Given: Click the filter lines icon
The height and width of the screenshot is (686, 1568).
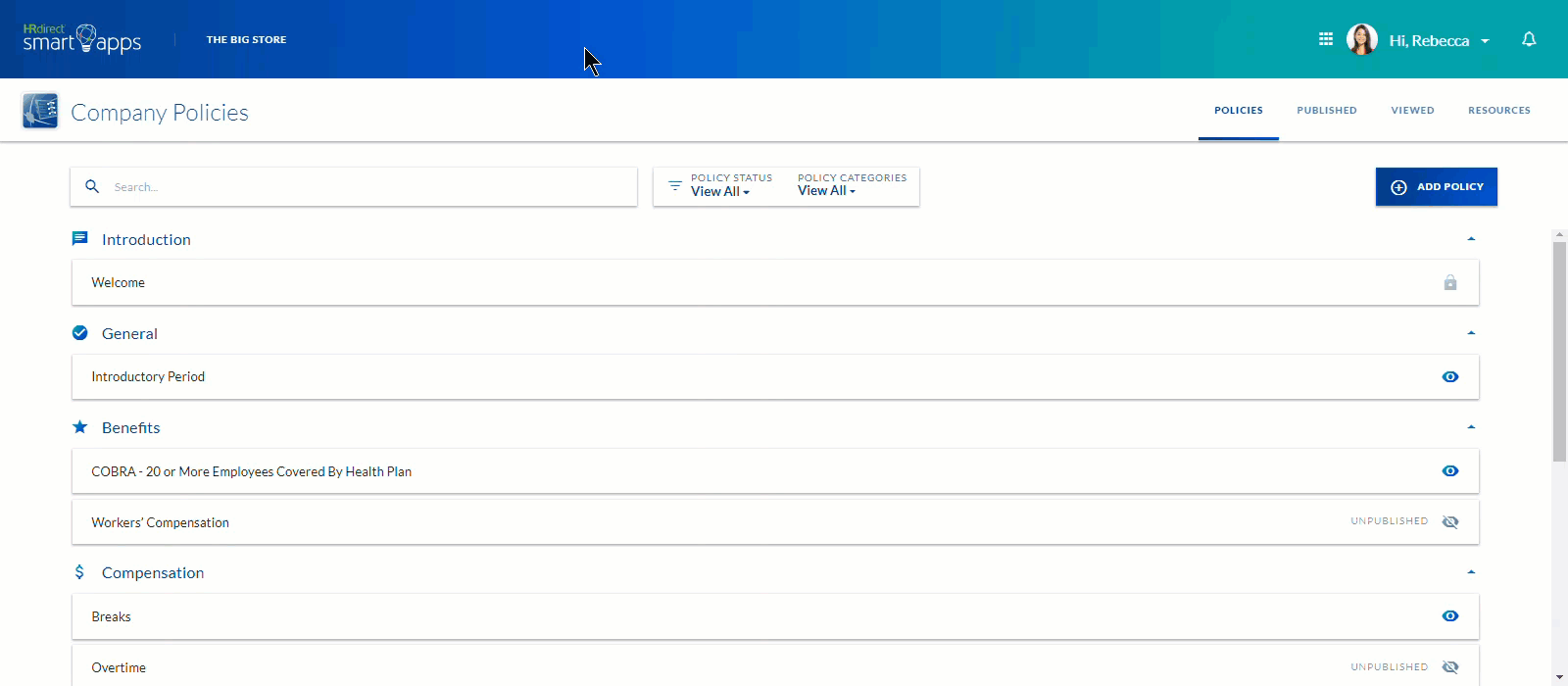Looking at the screenshot, I should [x=675, y=185].
